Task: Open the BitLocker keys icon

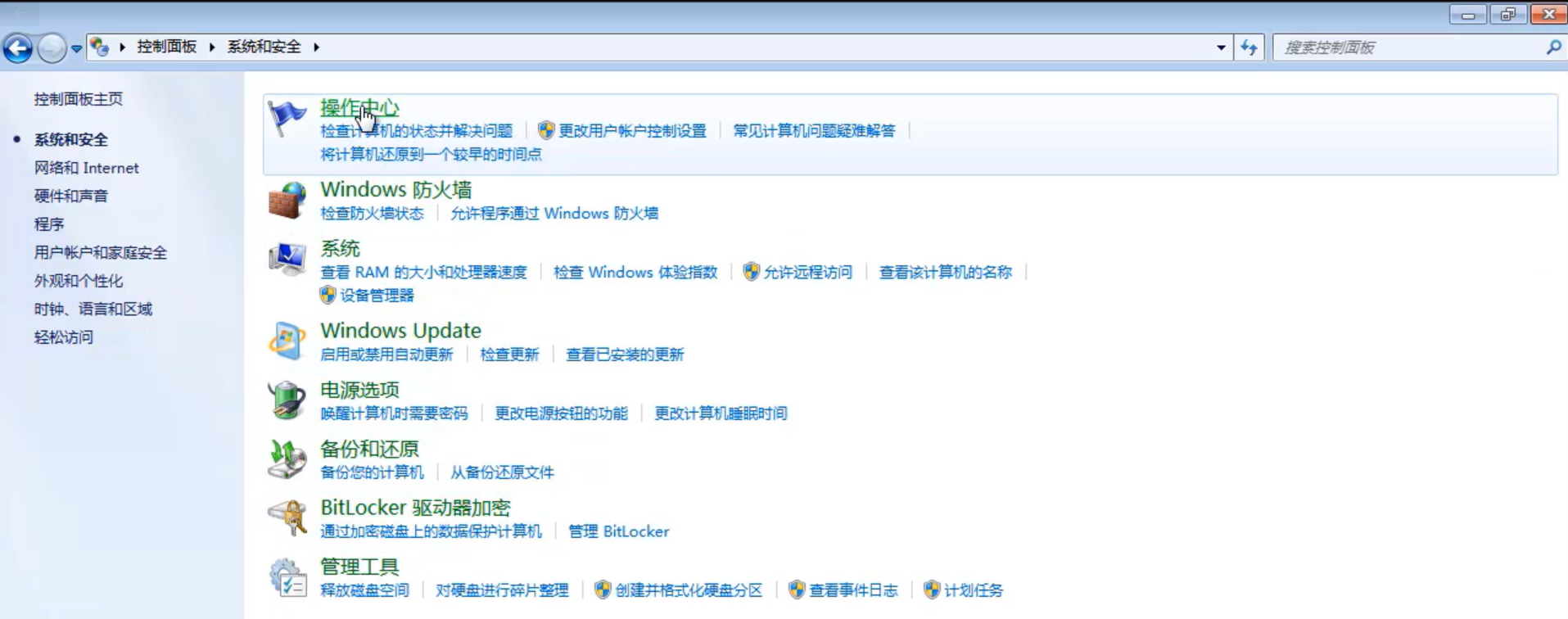Action: click(x=287, y=518)
